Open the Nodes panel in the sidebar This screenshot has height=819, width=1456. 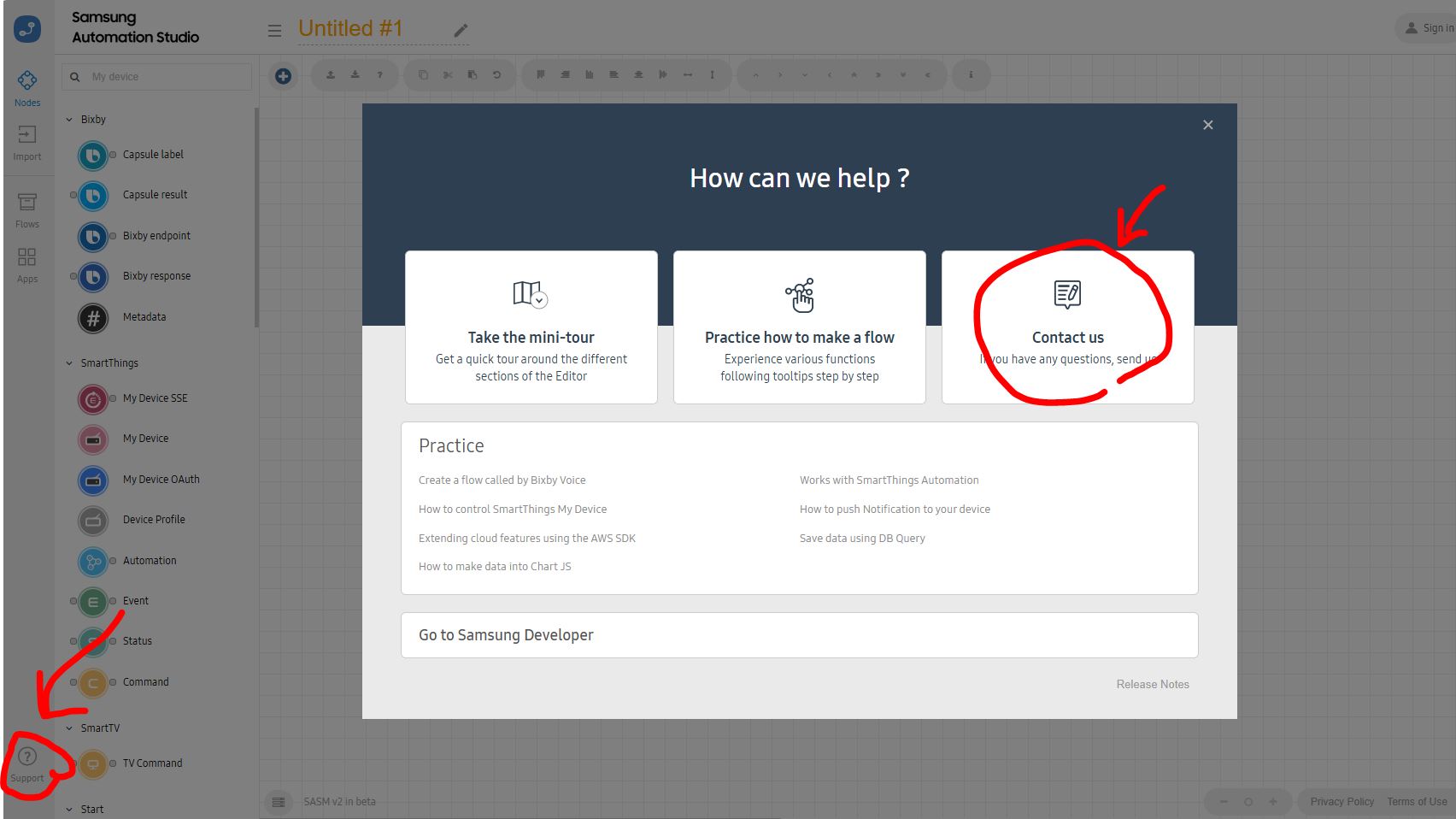tap(27, 89)
